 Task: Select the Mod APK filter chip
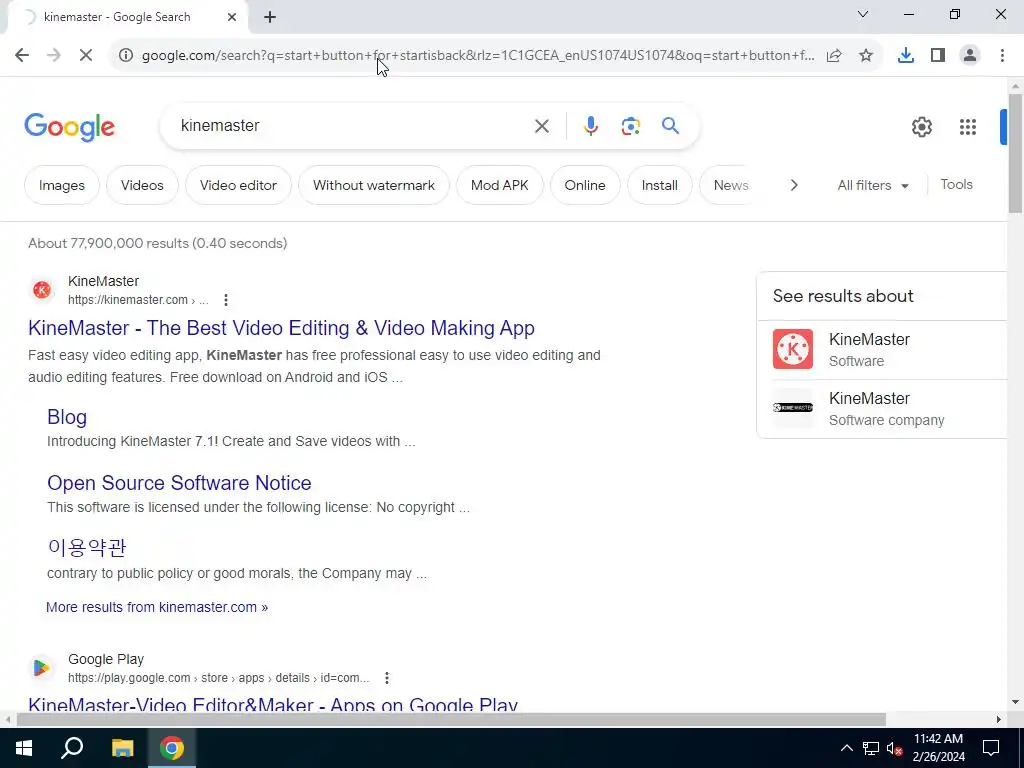click(x=500, y=185)
